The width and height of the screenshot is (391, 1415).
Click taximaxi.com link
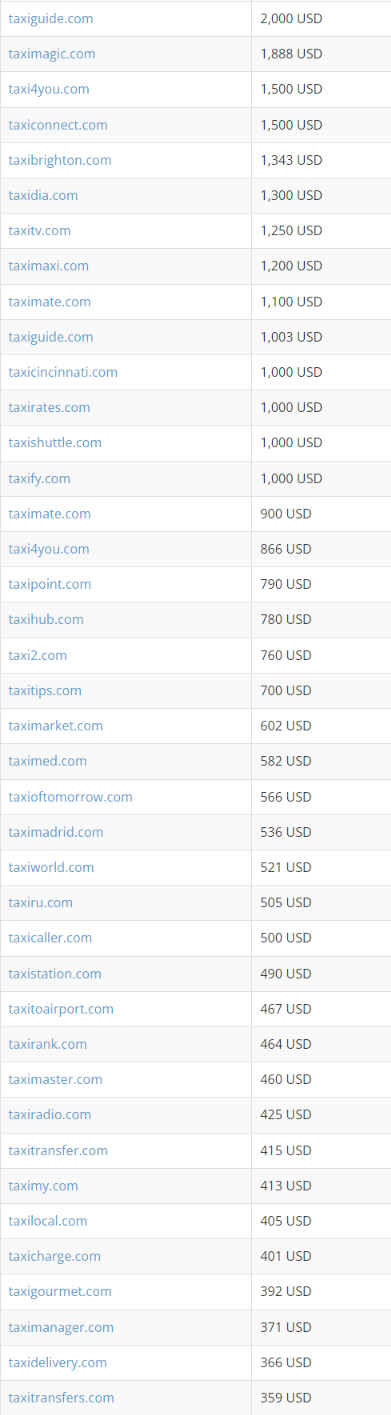(49, 266)
